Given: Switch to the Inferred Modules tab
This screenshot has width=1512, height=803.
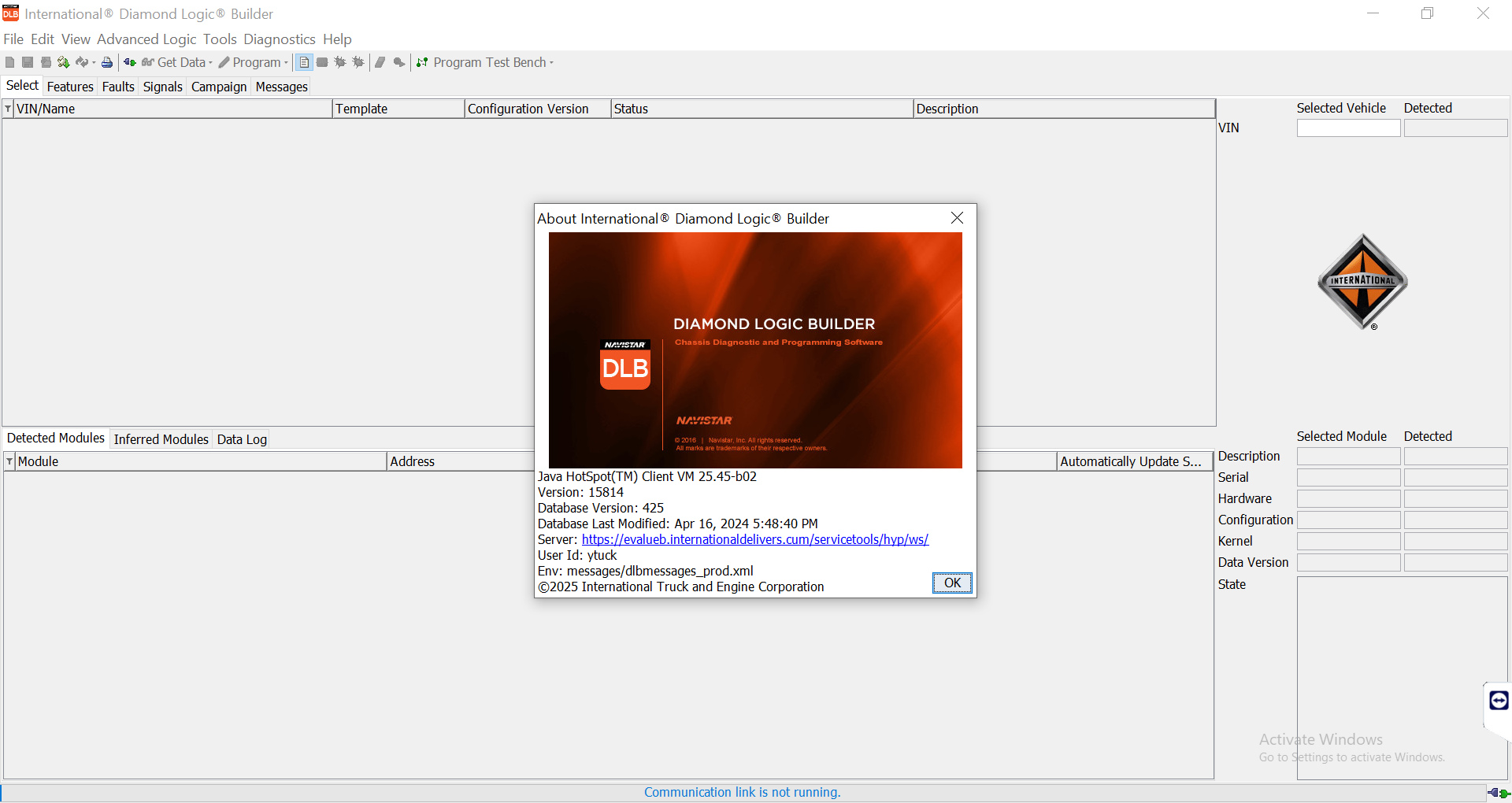Looking at the screenshot, I should (x=161, y=439).
